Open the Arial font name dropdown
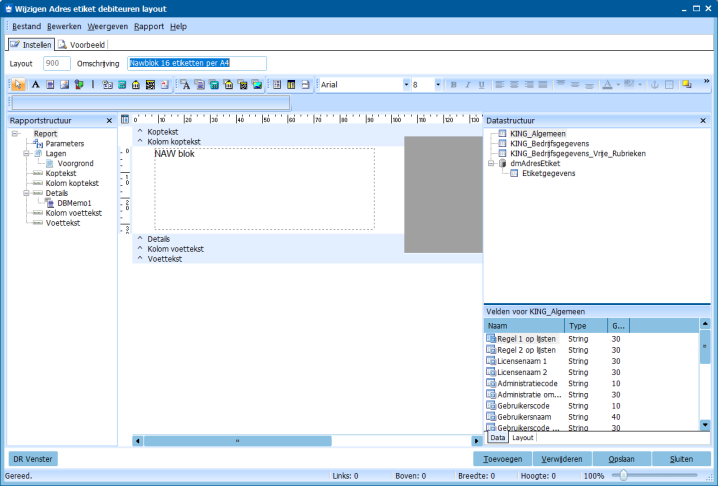 pos(406,85)
